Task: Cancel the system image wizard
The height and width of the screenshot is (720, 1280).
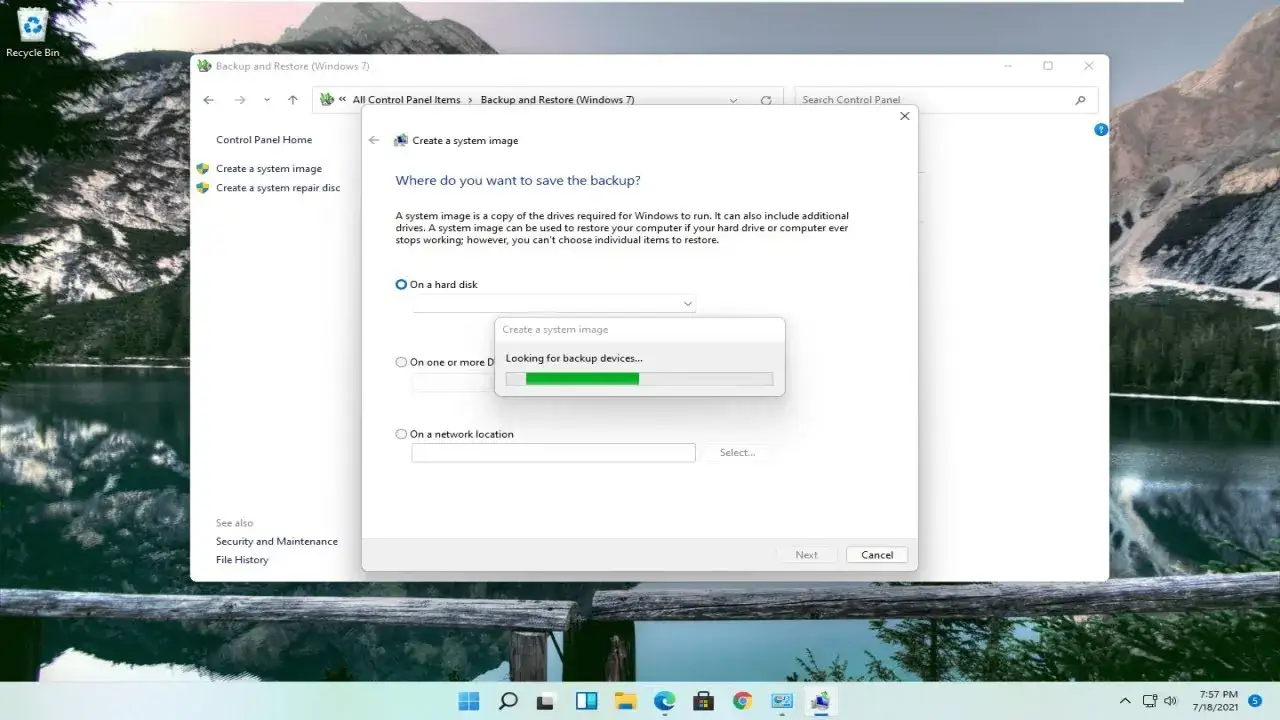Action: pyautogui.click(x=877, y=555)
